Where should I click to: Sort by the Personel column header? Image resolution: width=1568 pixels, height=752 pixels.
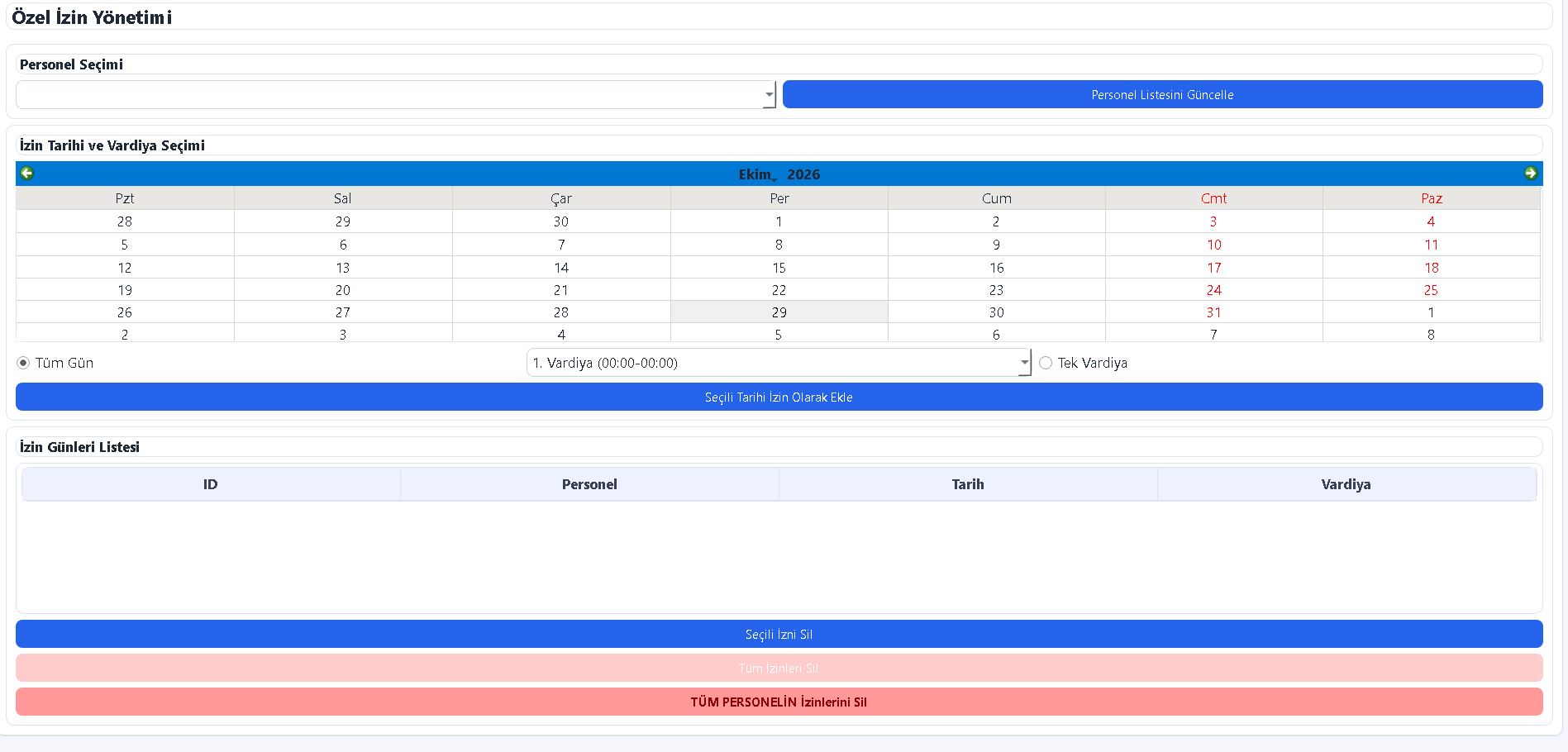[589, 484]
